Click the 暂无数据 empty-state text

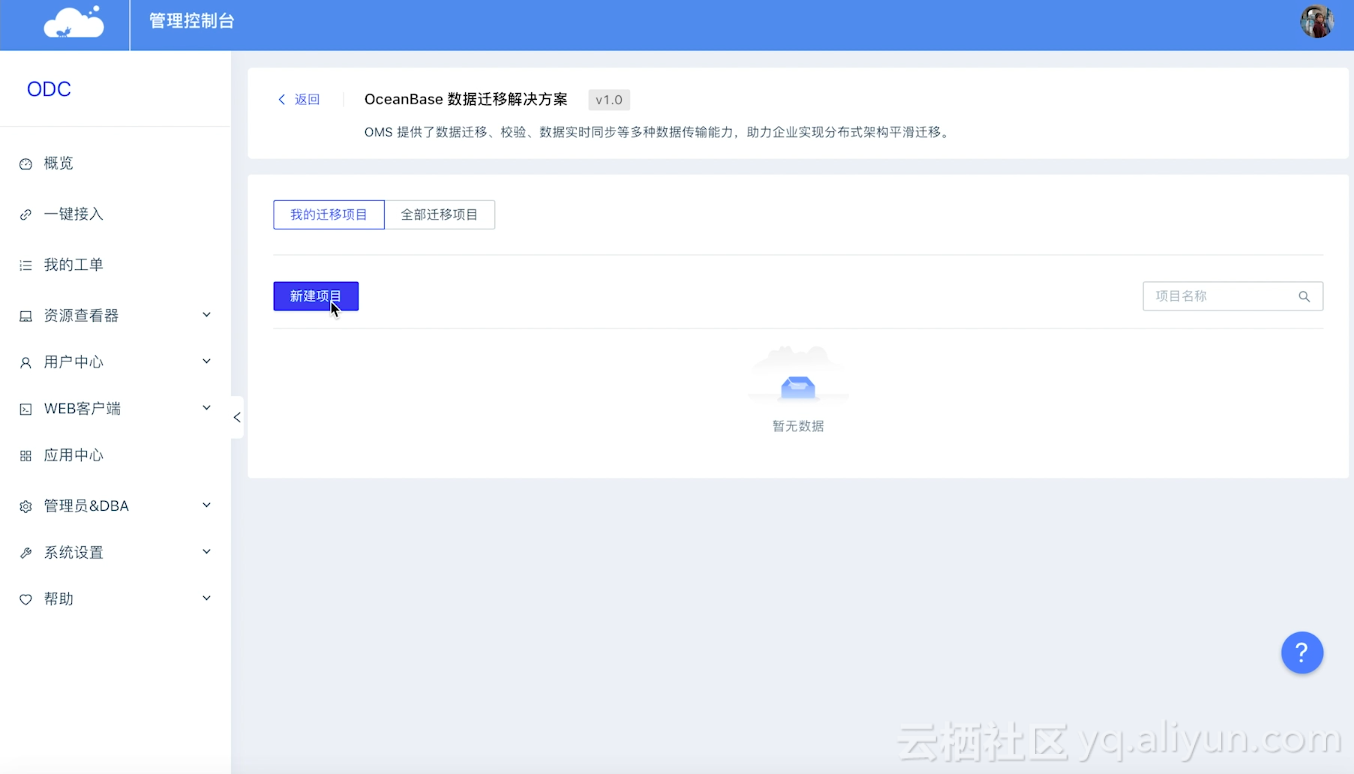coord(798,426)
